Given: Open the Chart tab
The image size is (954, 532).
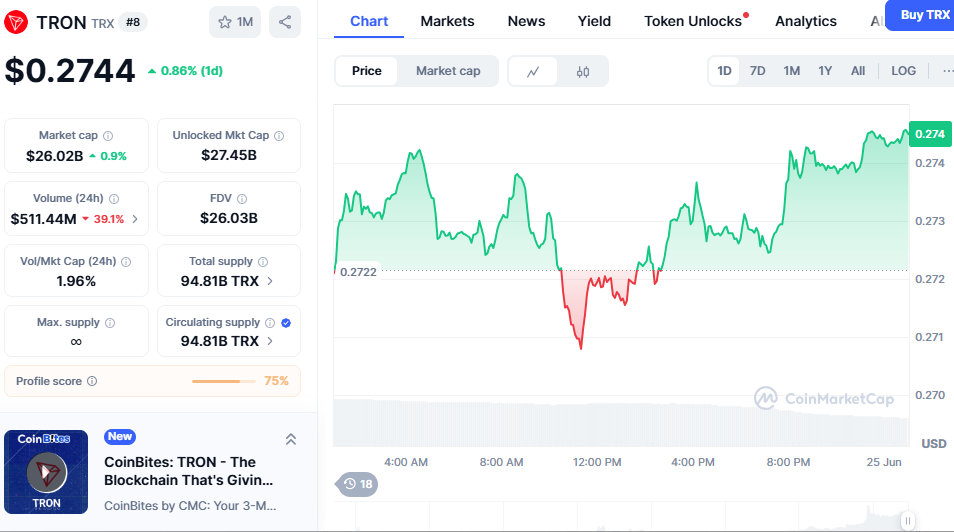Looking at the screenshot, I should point(369,21).
